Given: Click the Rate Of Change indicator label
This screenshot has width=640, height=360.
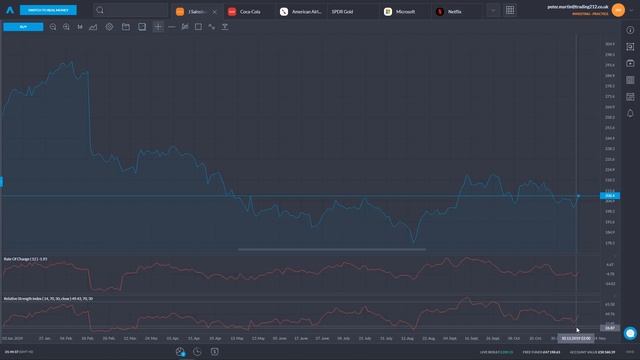Looking at the screenshot, I should [25, 259].
